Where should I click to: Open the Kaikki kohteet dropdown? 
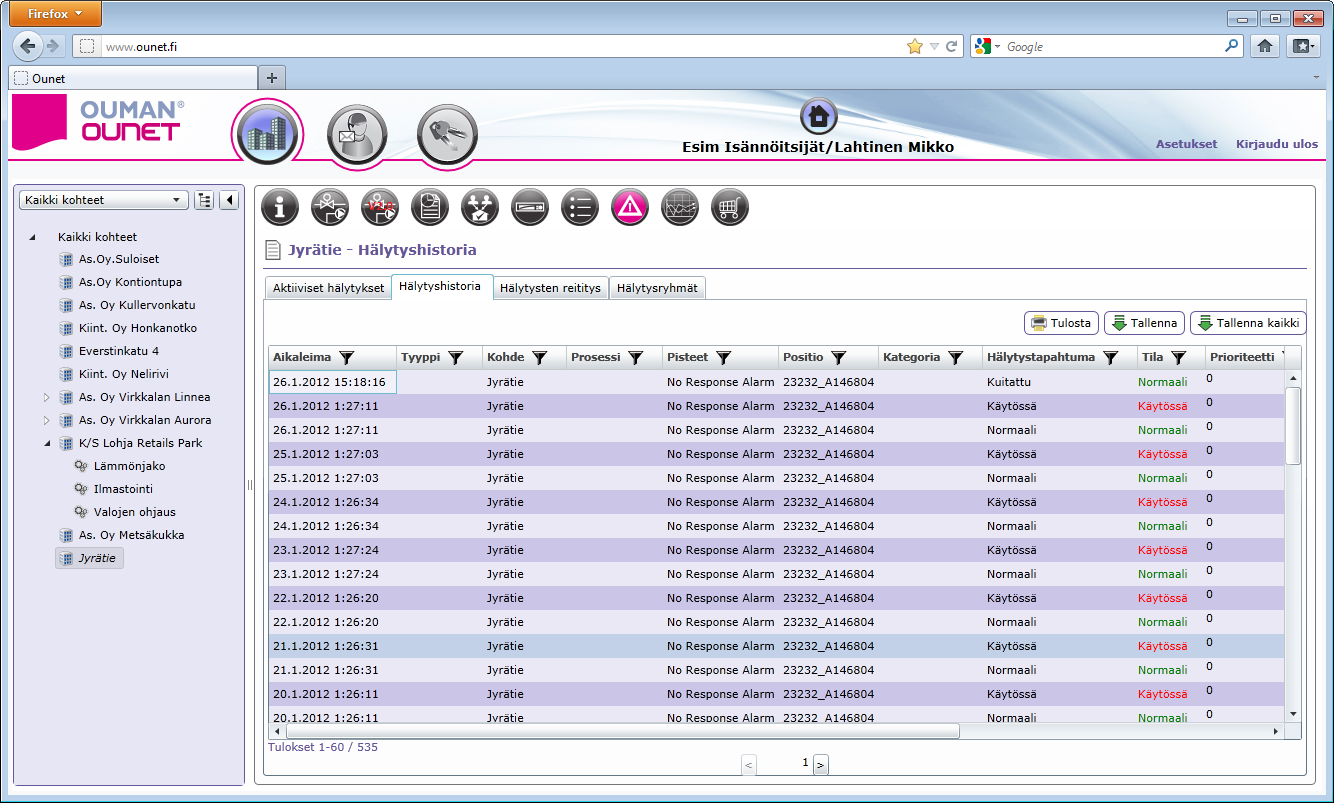(104, 200)
